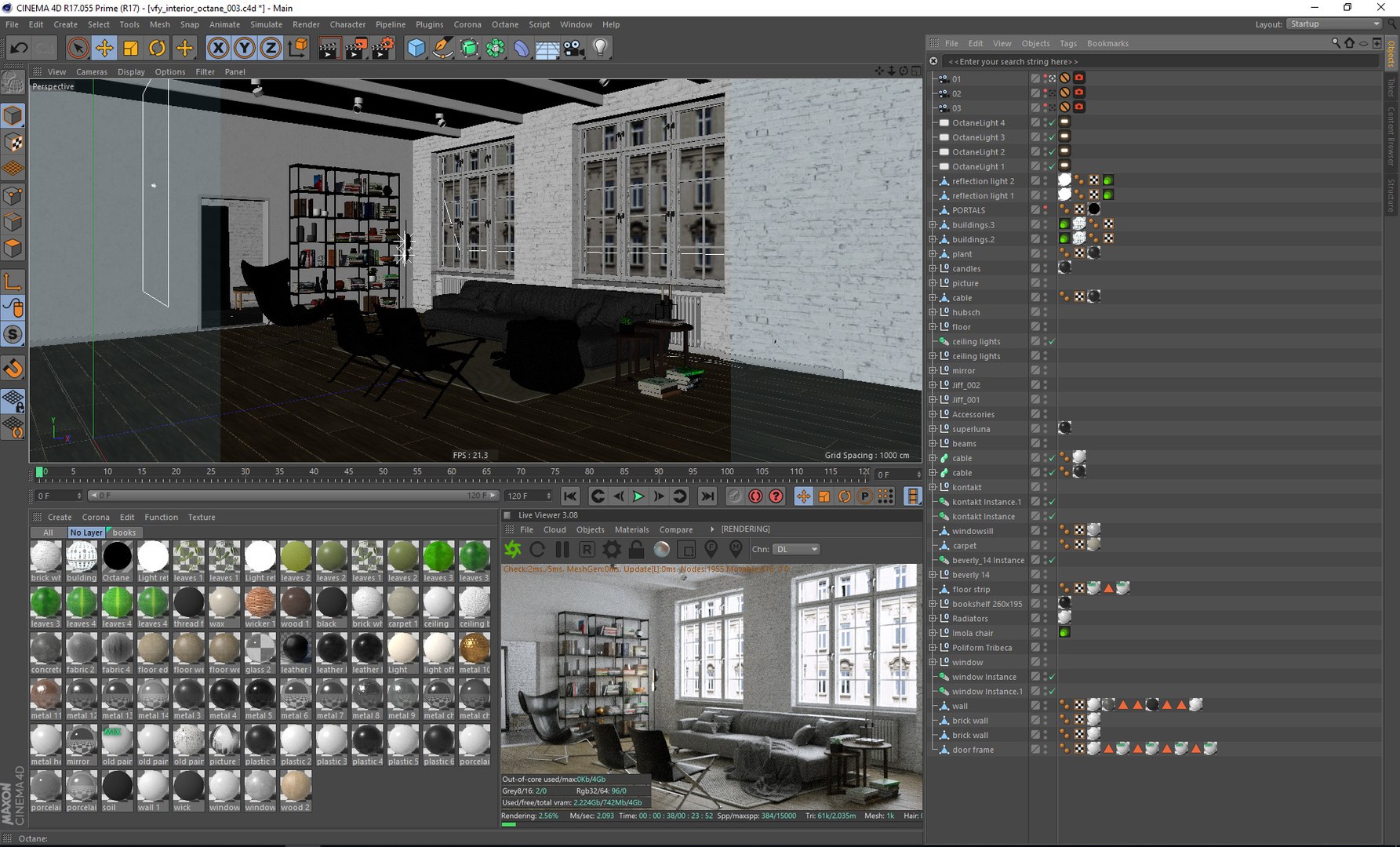Show All materials tab
The width and height of the screenshot is (1400, 847).
[48, 533]
